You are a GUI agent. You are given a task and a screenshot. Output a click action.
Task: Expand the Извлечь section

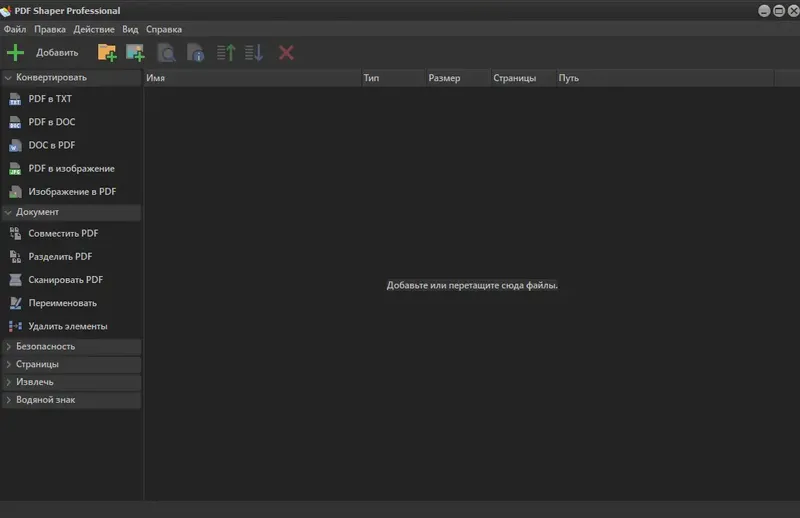point(71,382)
